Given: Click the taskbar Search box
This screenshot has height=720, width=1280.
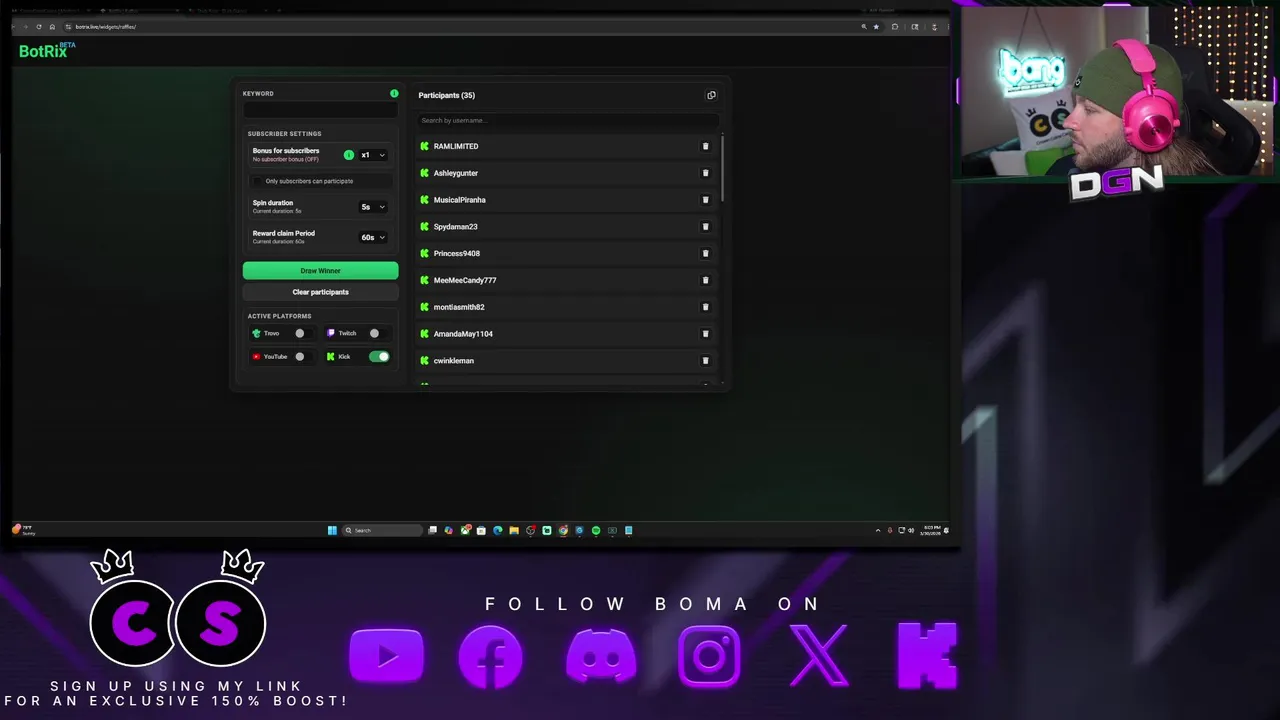Looking at the screenshot, I should click(381, 530).
